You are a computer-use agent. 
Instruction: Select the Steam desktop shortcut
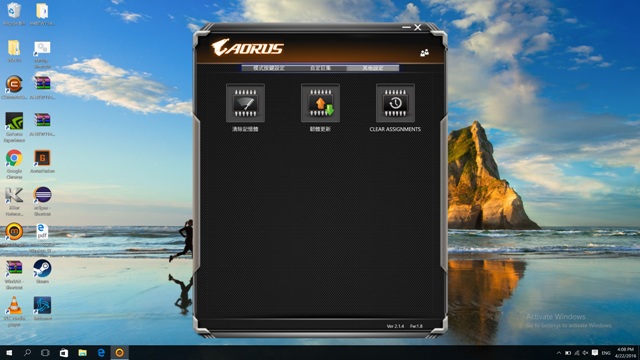(x=42, y=271)
